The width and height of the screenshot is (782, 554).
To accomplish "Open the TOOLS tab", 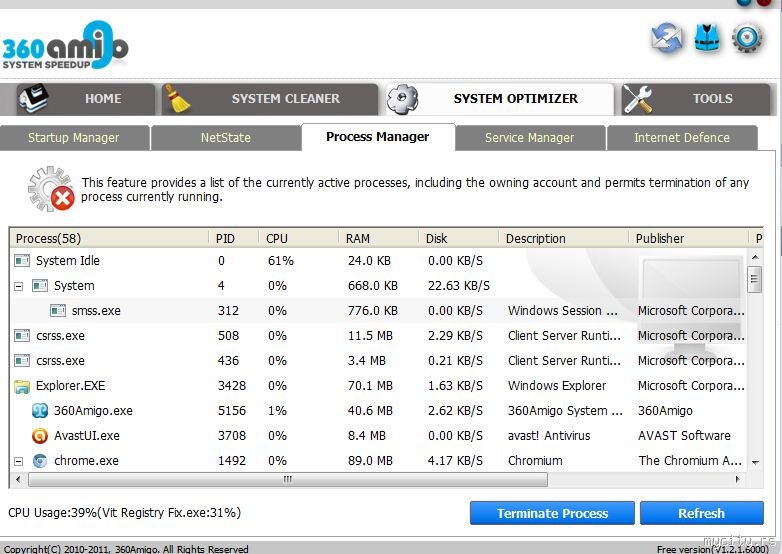I will 696,99.
